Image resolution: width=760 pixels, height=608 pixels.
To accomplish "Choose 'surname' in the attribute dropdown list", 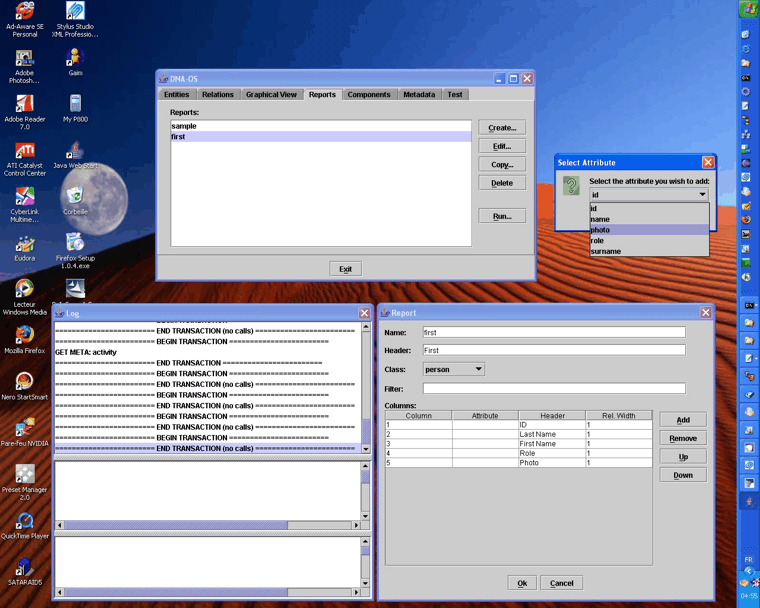I will pos(649,251).
